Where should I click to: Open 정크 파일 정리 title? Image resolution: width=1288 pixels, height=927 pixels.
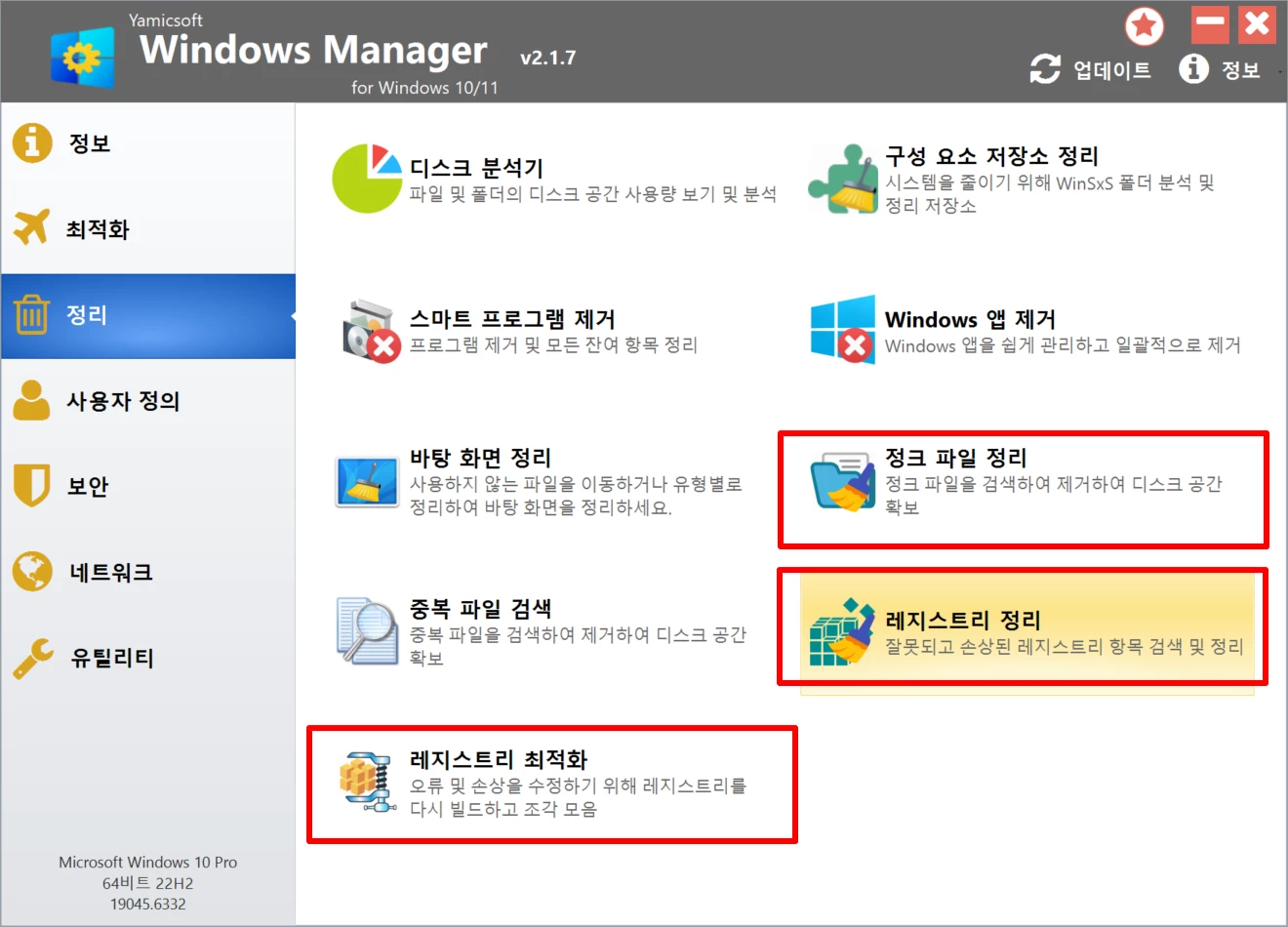click(955, 458)
